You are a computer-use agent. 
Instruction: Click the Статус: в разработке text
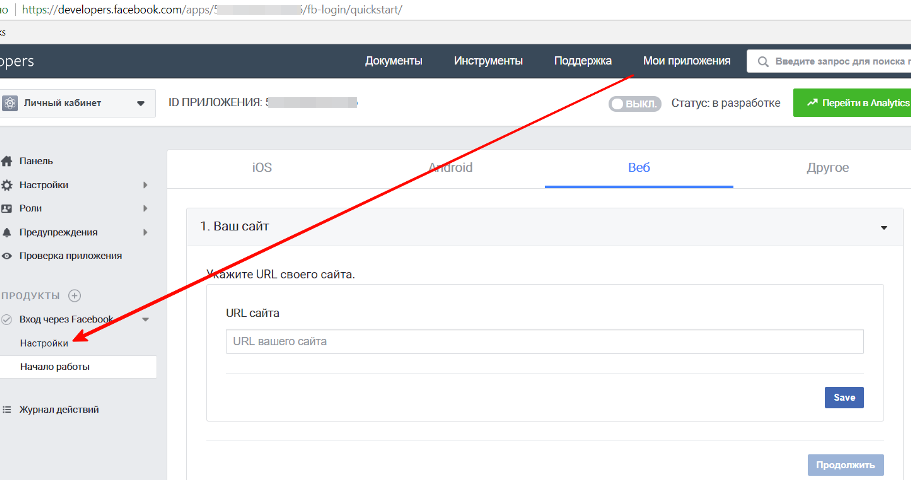tap(726, 103)
